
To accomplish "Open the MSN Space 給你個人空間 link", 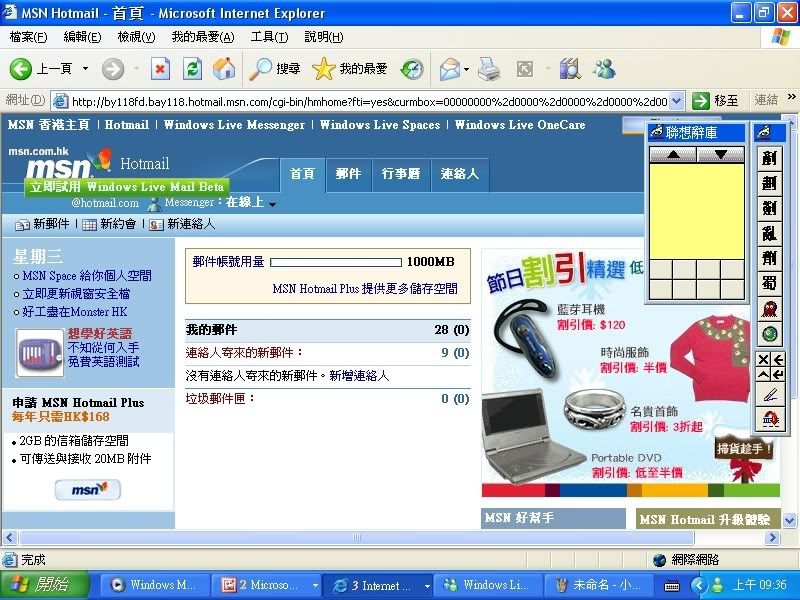I will (87, 276).
